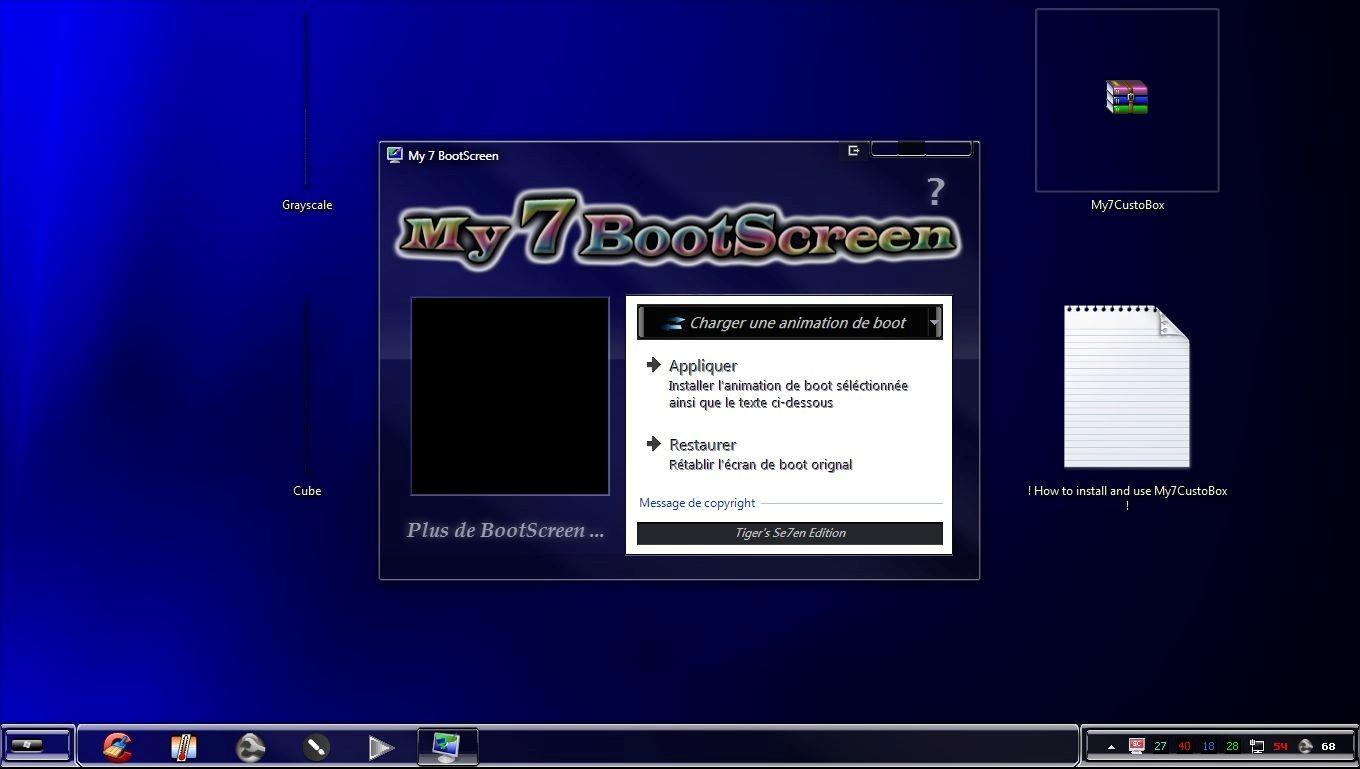Click the black boot animation preview pane
Image resolution: width=1360 pixels, height=769 pixels.
click(510, 396)
